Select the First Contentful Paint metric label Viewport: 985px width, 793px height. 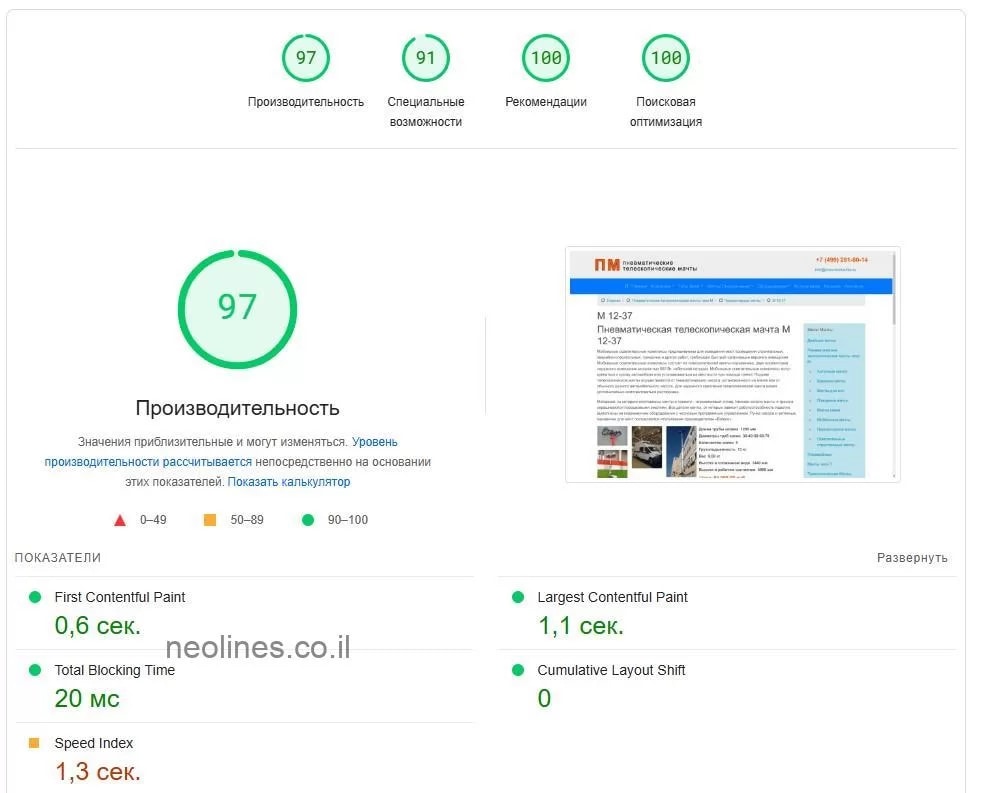click(x=119, y=597)
